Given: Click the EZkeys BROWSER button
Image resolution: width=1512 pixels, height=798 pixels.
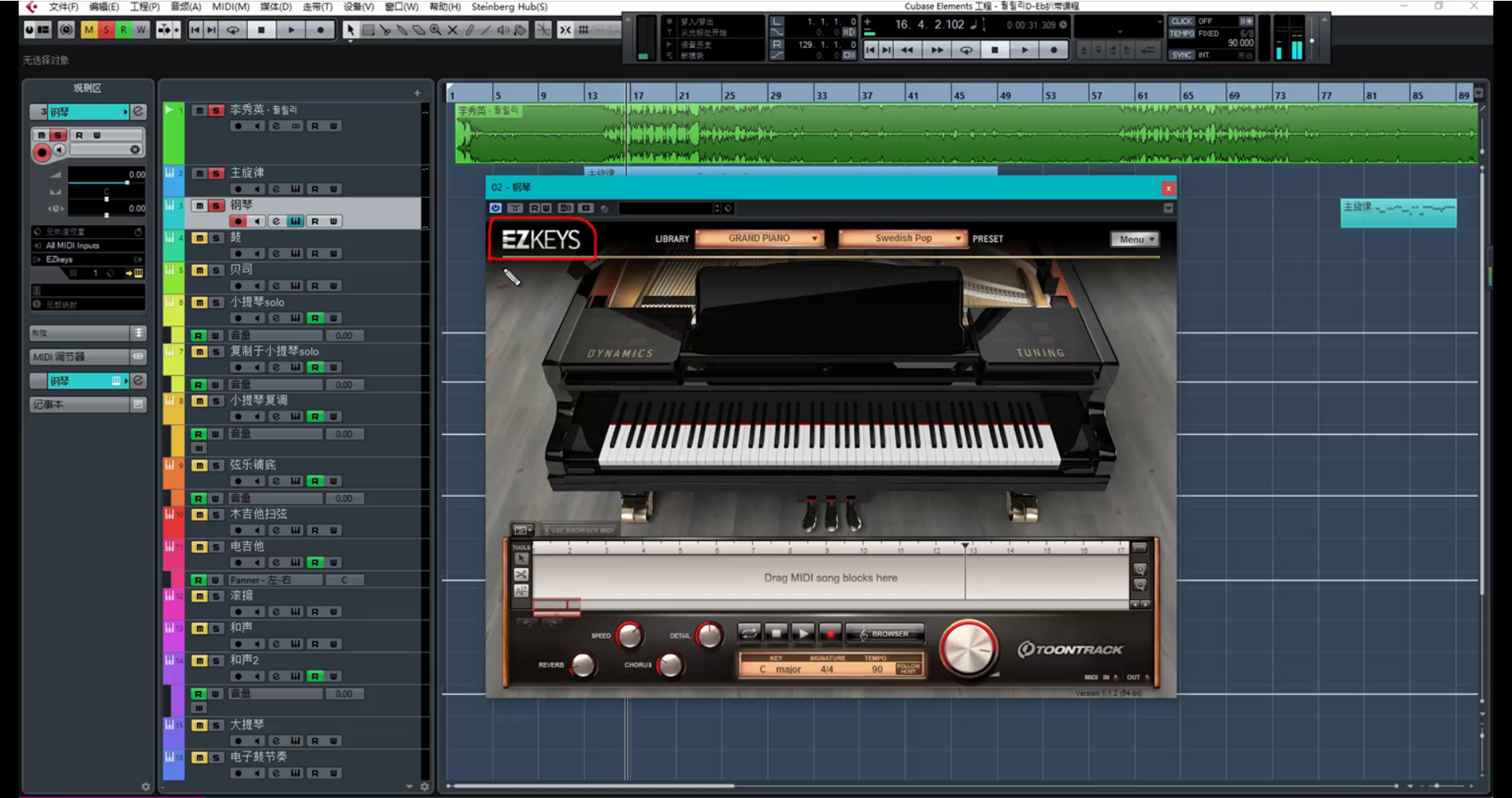Looking at the screenshot, I should tap(885, 634).
